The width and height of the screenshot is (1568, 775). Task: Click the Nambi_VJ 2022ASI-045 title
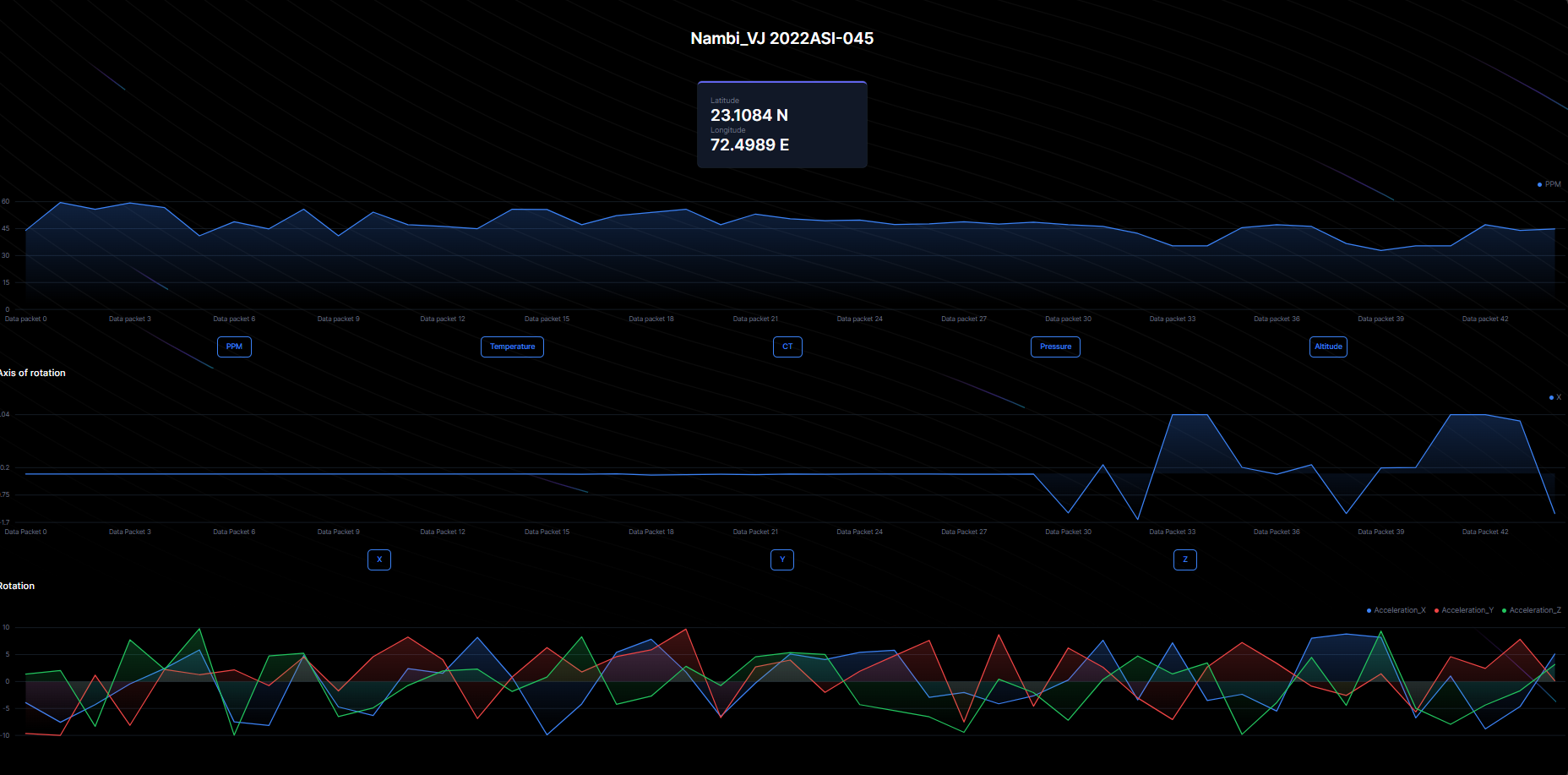point(782,39)
